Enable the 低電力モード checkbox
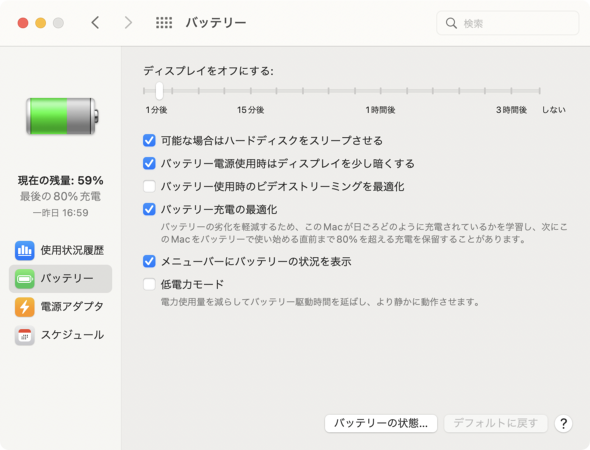The image size is (590, 450). pos(149,284)
